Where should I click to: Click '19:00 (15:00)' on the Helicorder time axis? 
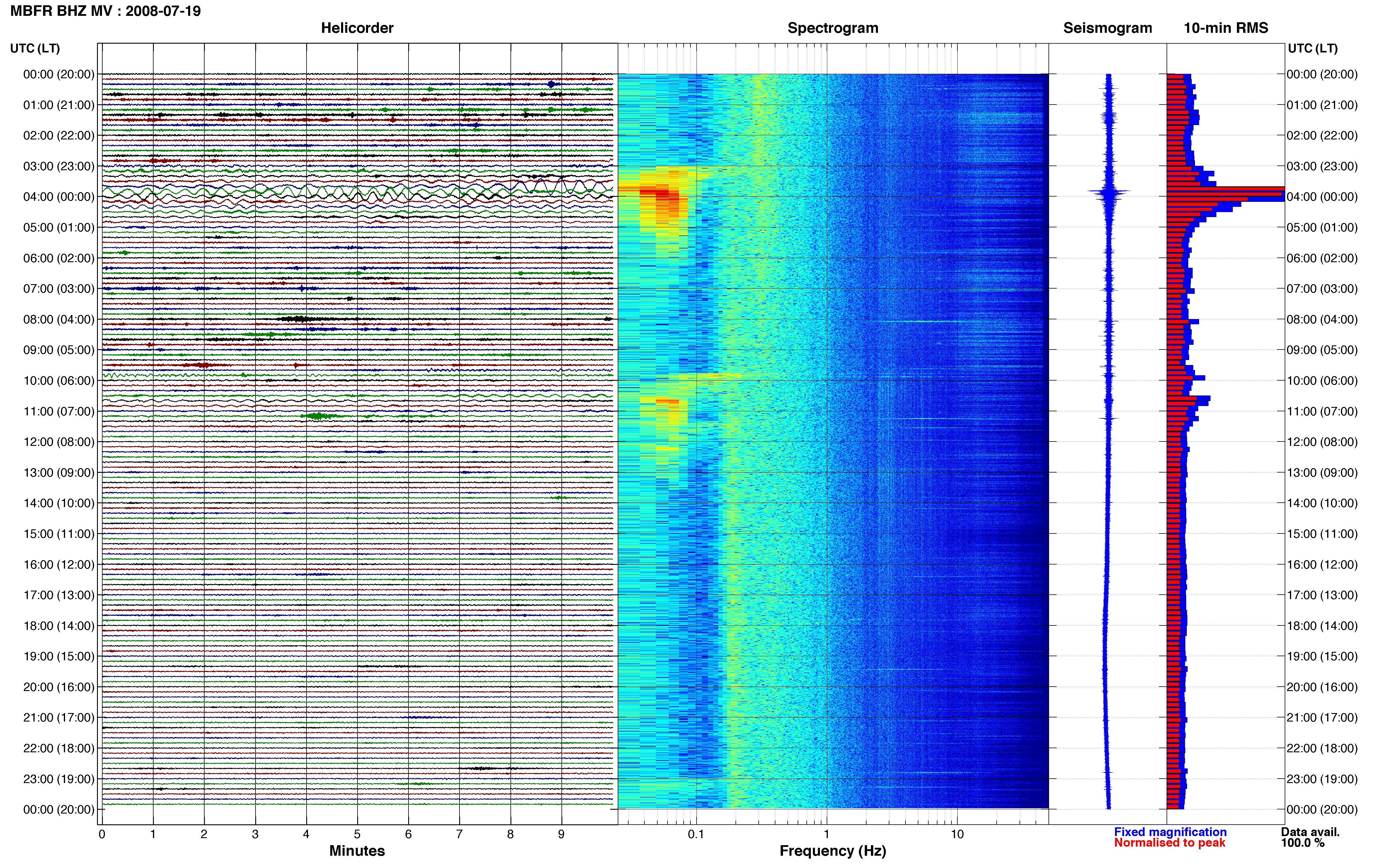coord(59,656)
